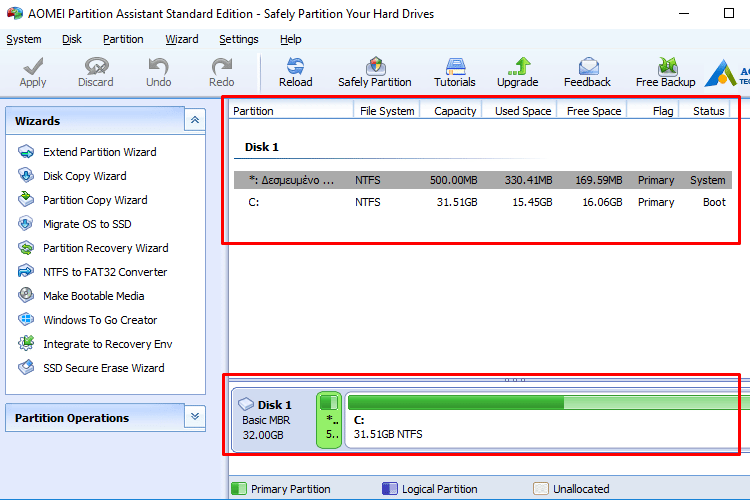
Task: Click the Free Backup toolbar icon
Action: (667, 66)
